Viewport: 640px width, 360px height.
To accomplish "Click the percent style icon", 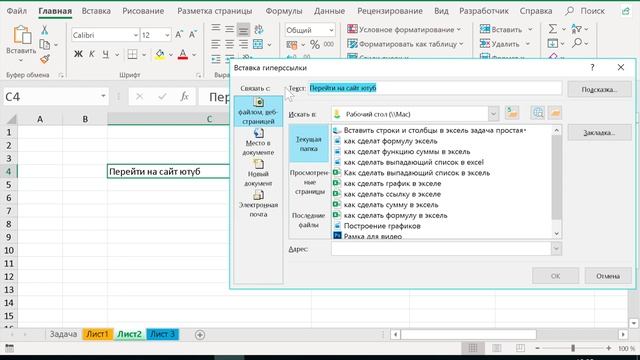I will pos(315,44).
